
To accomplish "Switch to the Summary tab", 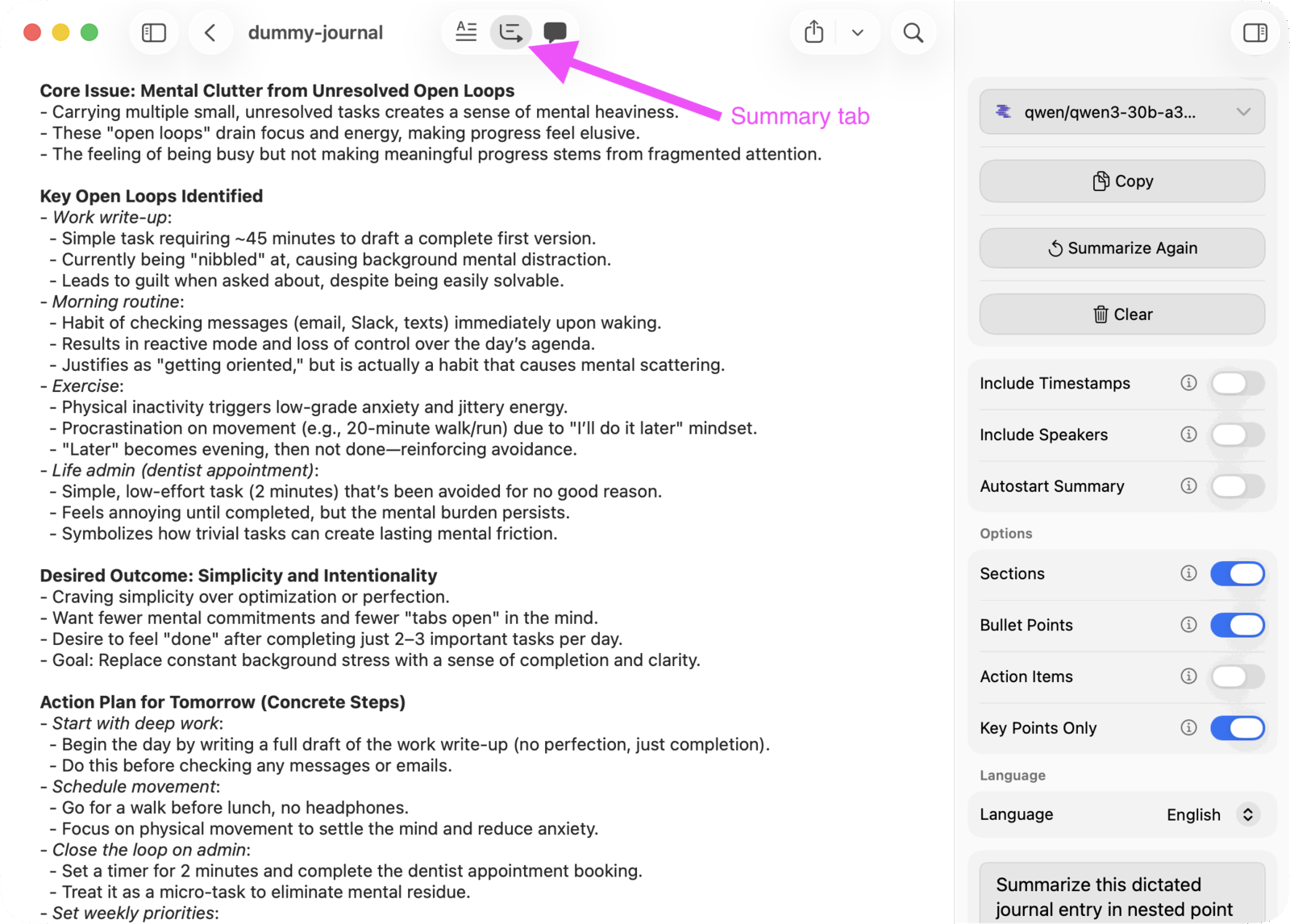I will [510, 31].
